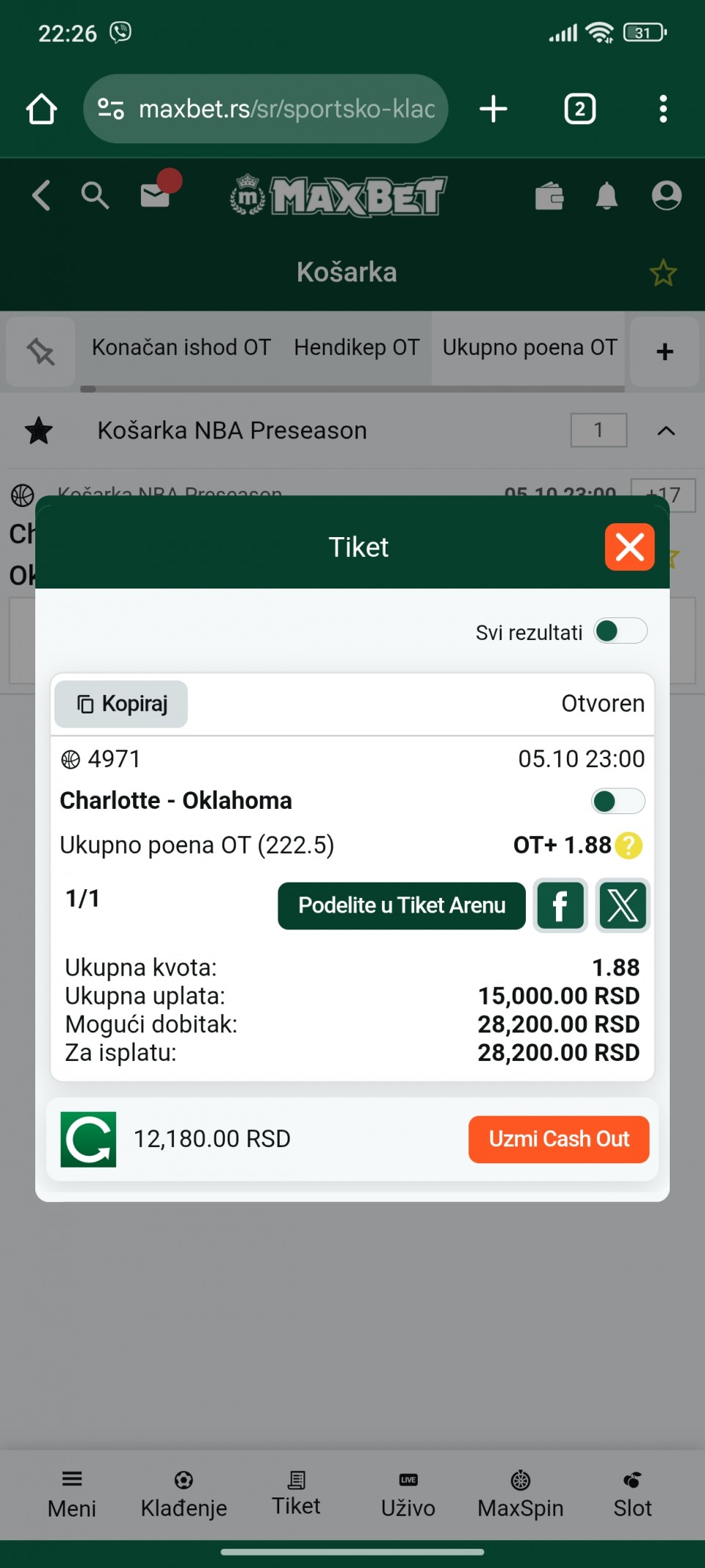Toggle the Charlotte - Oklahoma match switch

click(618, 801)
